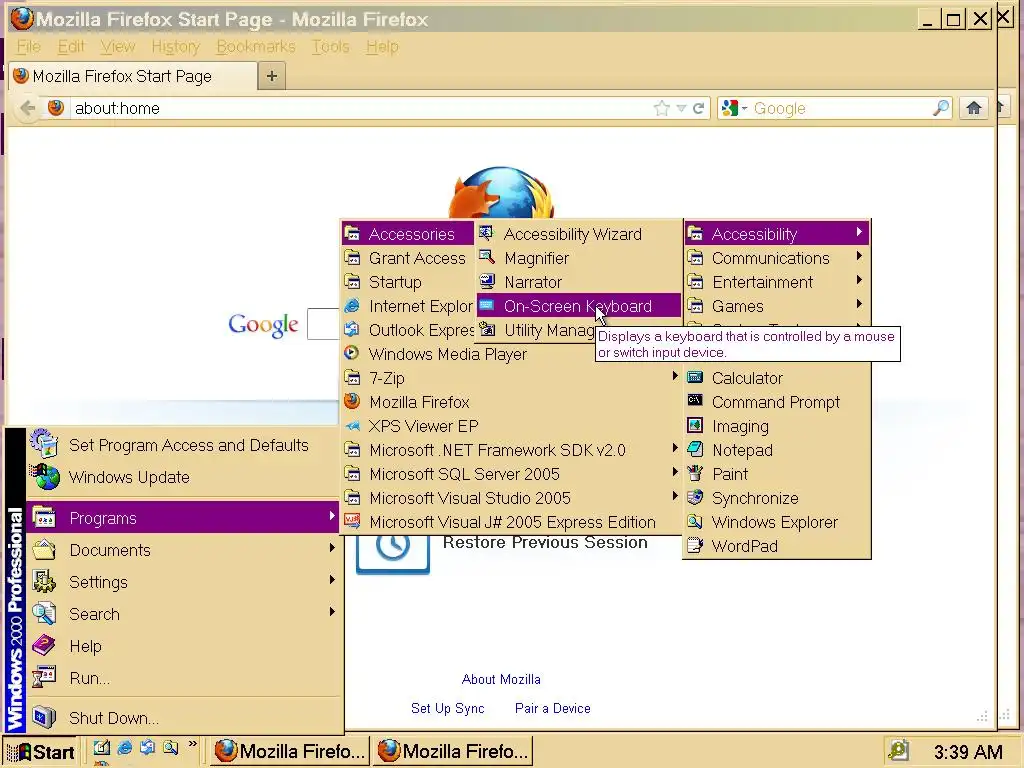Viewport: 1024px width, 768px height.
Task: Expand Settings submenu in Start menu
Action: click(183, 582)
